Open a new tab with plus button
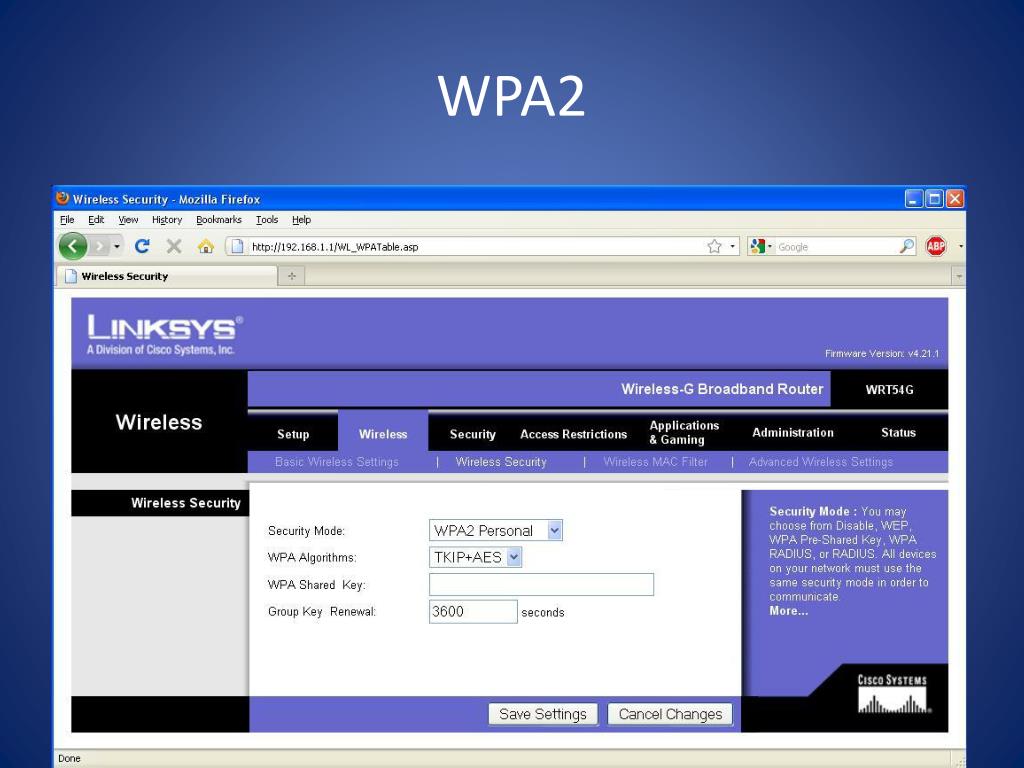Screen dimensions: 1024x768 pos(291,276)
